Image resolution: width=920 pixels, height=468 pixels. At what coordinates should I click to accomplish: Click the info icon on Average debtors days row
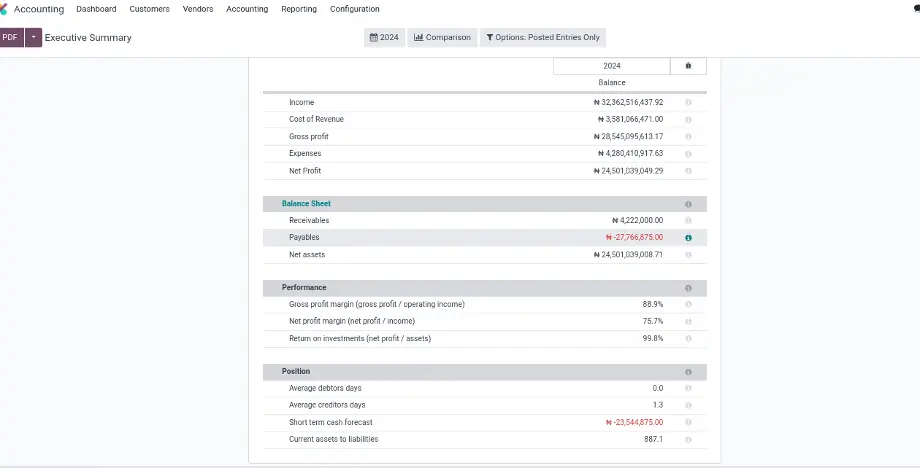688,388
